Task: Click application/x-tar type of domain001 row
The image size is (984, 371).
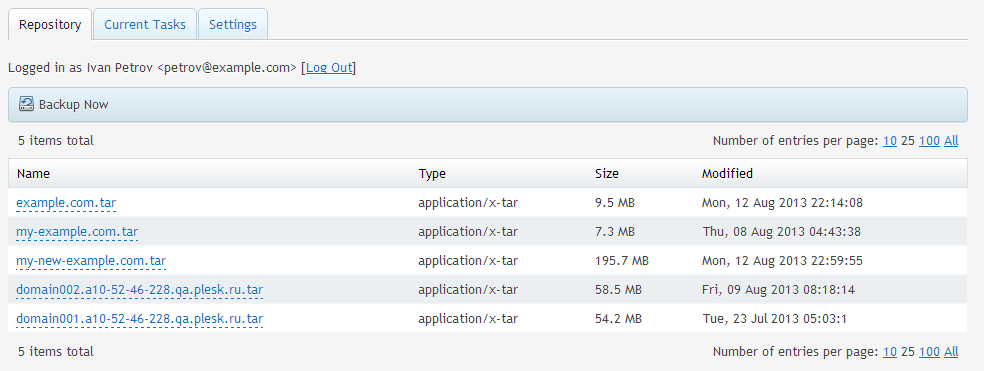Action: click(x=468, y=319)
